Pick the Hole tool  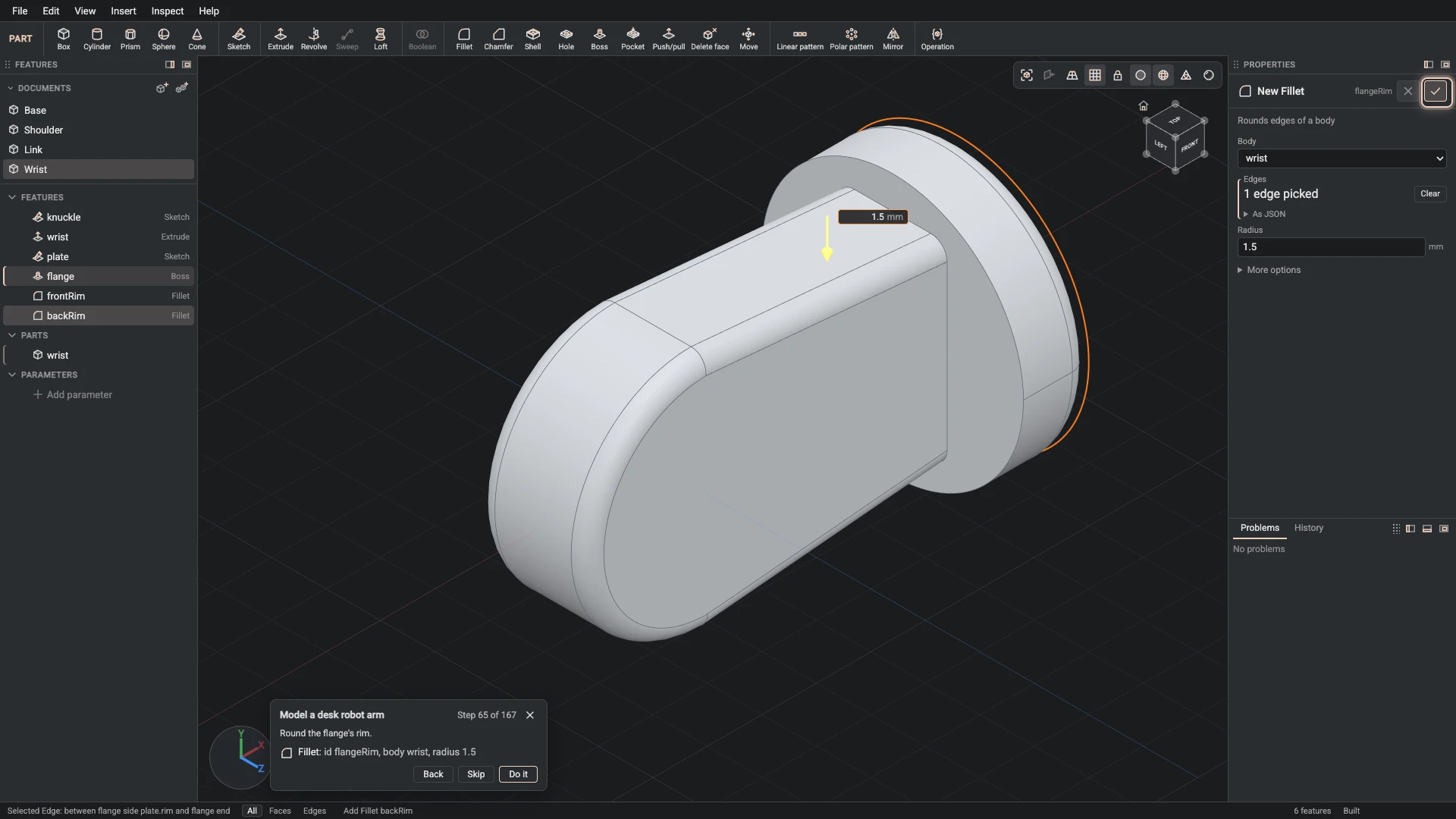(566, 39)
